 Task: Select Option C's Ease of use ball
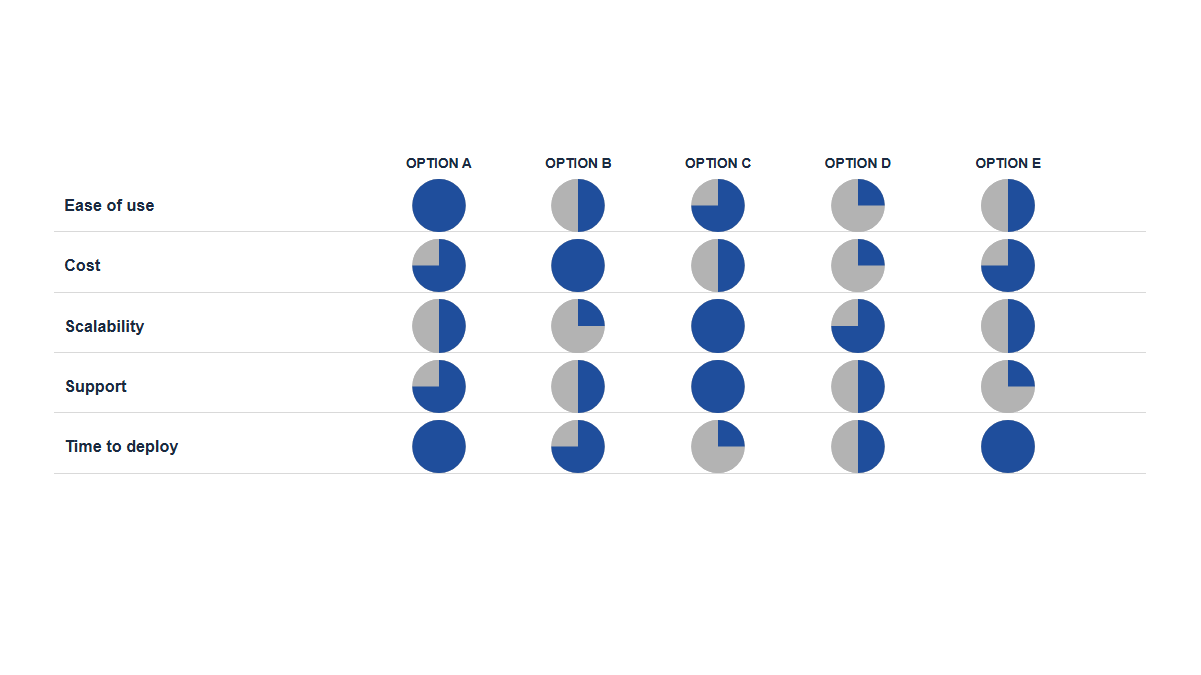point(718,206)
